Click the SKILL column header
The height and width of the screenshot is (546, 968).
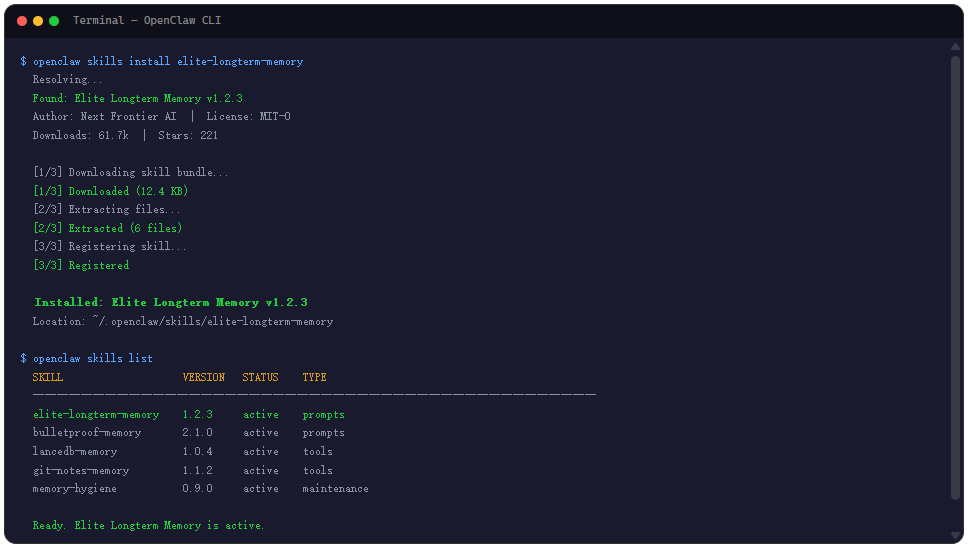pos(48,377)
